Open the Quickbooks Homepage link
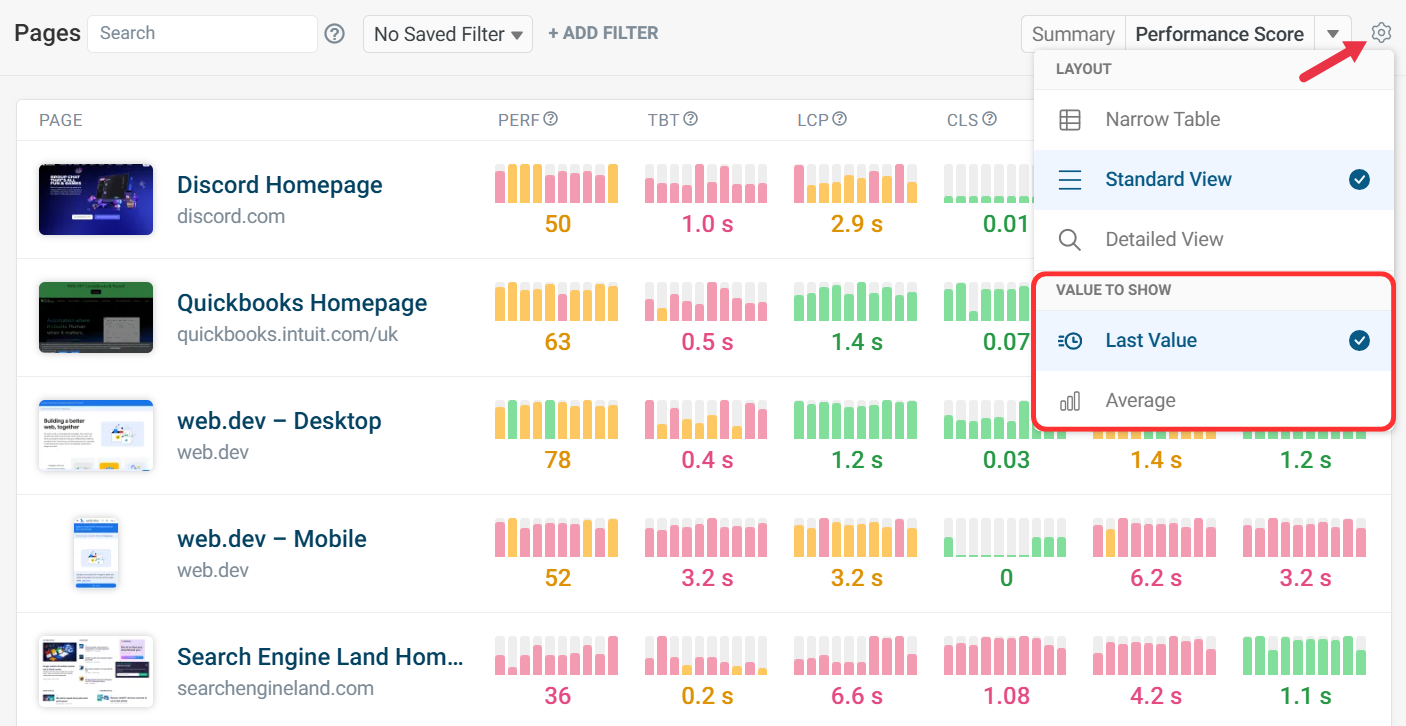 pos(301,303)
